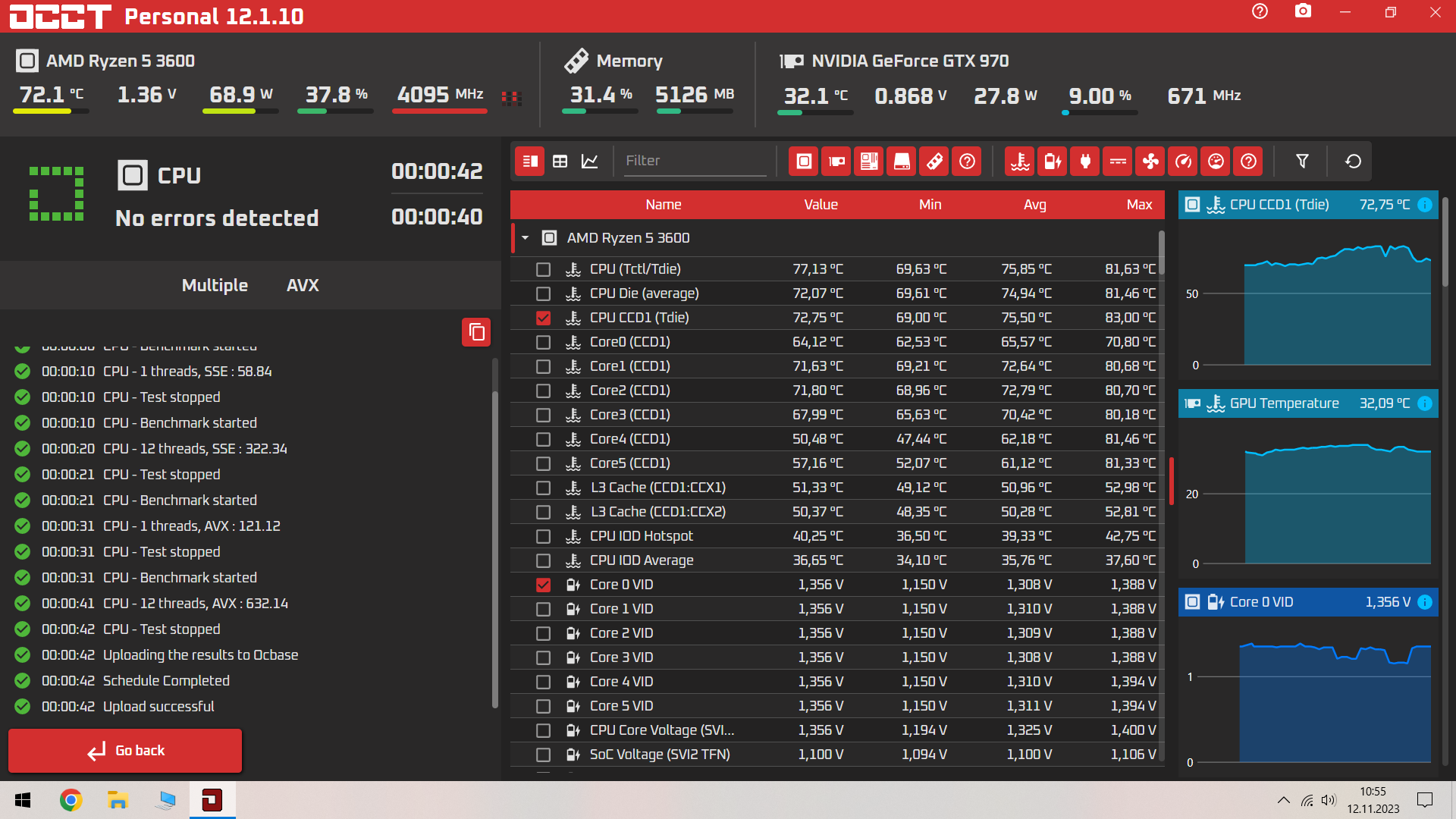Screen dimensions: 1456x819
Task: Toggle the clock speed gauge filter
Action: 1183,161
